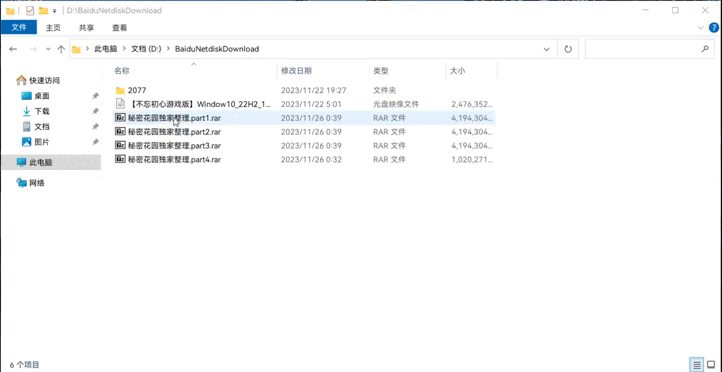Click BaiduNetdiskDownload breadcrumb segment
The height and width of the screenshot is (372, 722).
[217, 49]
